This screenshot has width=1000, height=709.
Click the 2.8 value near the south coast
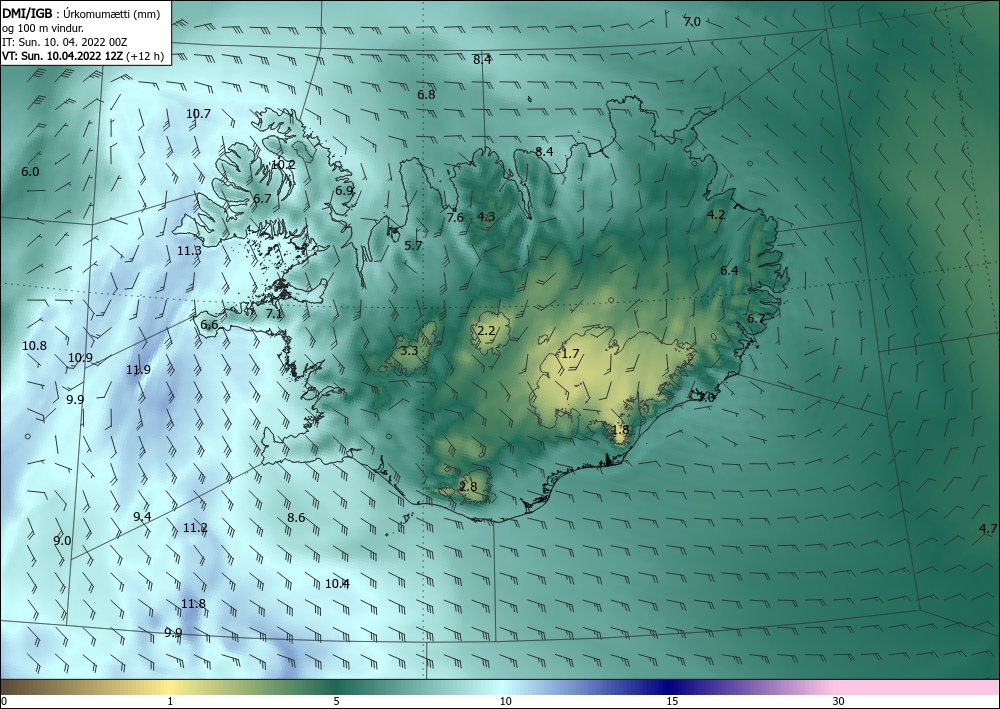(468, 486)
